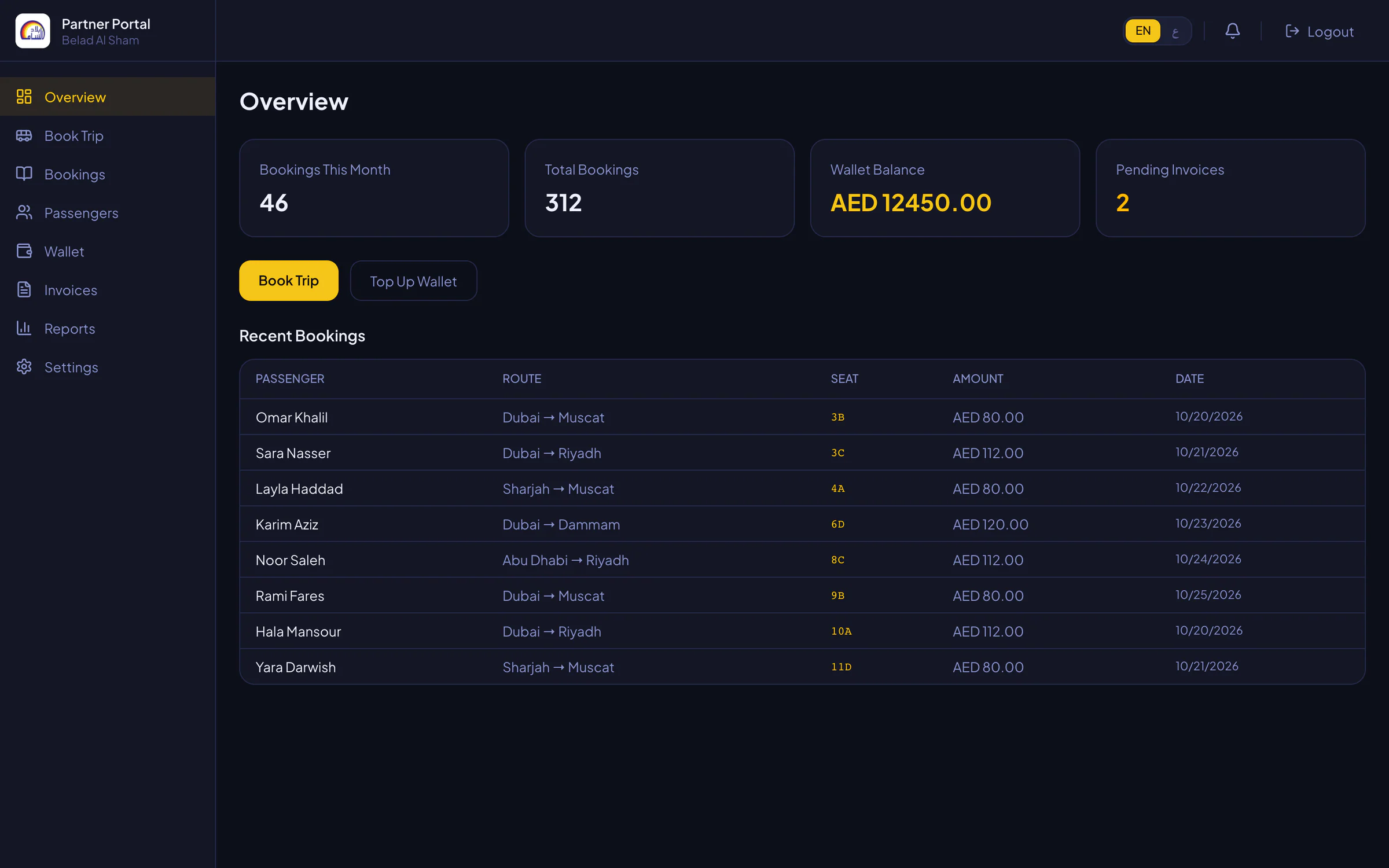Open the Overview menu item
The height and width of the screenshot is (868, 1389).
(x=108, y=97)
